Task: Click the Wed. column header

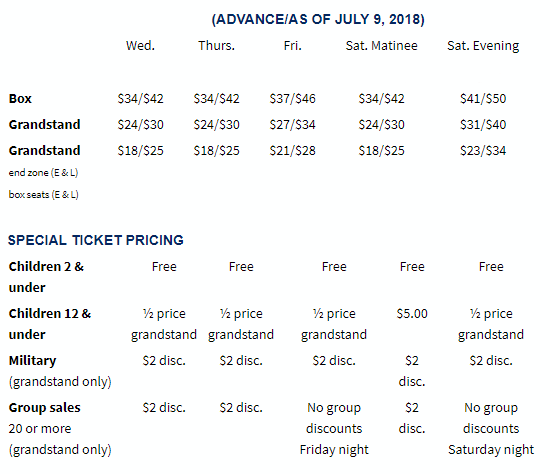Action: tap(140, 46)
